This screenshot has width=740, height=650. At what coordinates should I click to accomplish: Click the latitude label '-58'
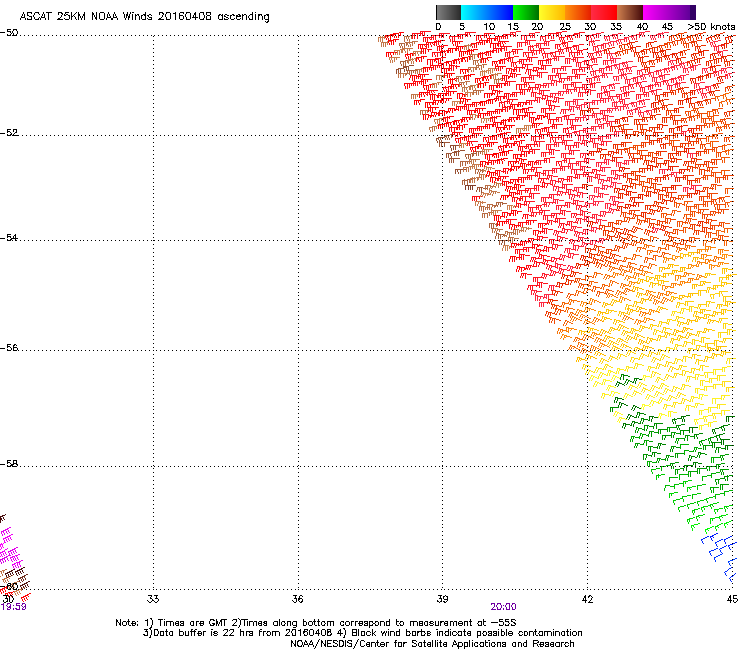[9, 464]
